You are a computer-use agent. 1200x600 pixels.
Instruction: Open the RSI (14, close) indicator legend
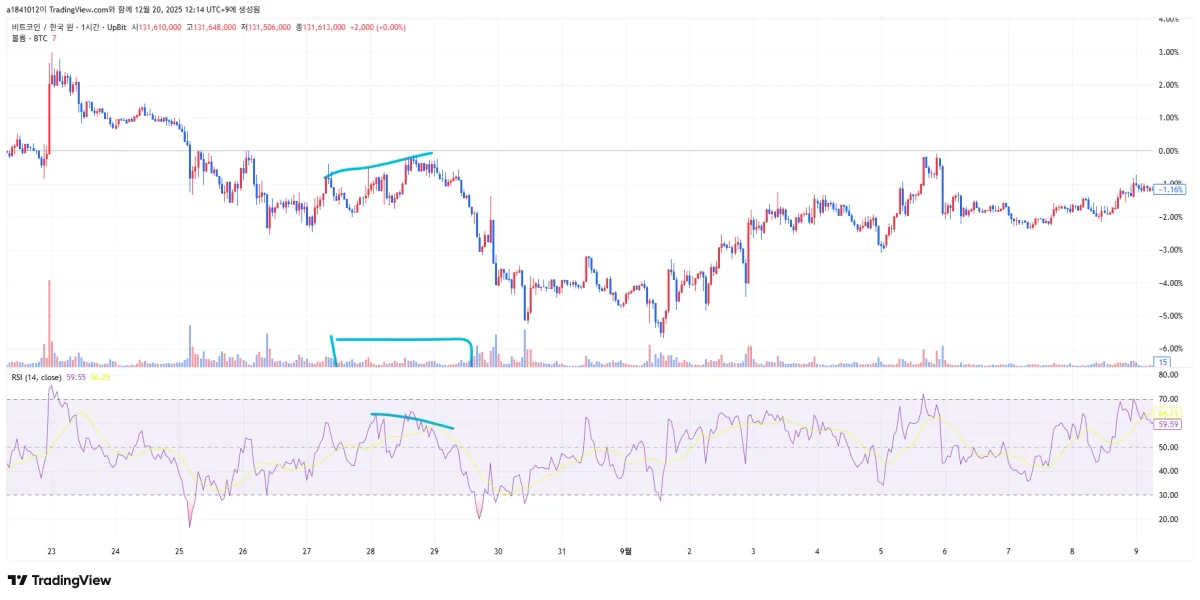tap(35, 377)
